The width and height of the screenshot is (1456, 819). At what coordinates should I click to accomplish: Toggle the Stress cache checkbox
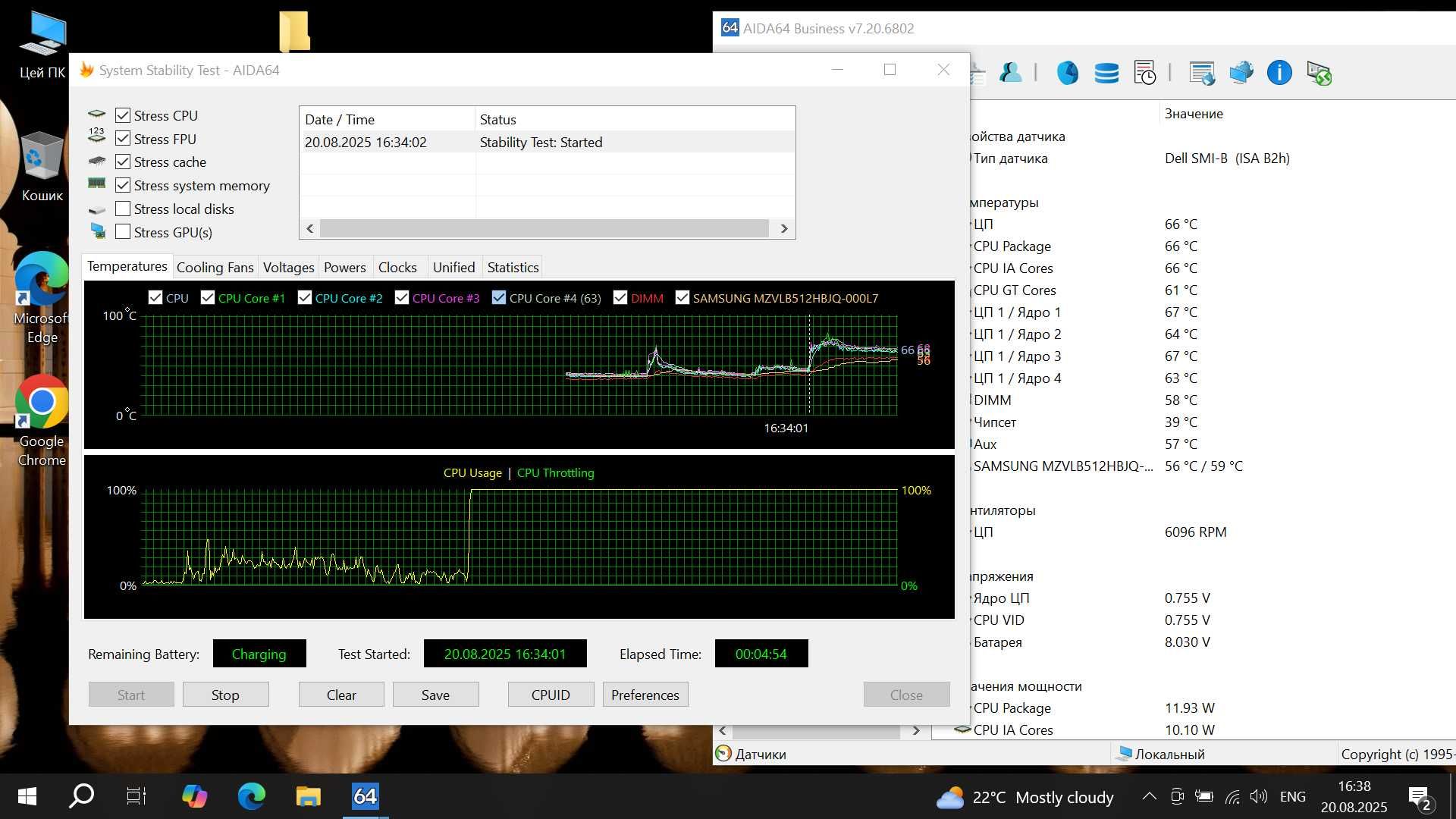(123, 162)
